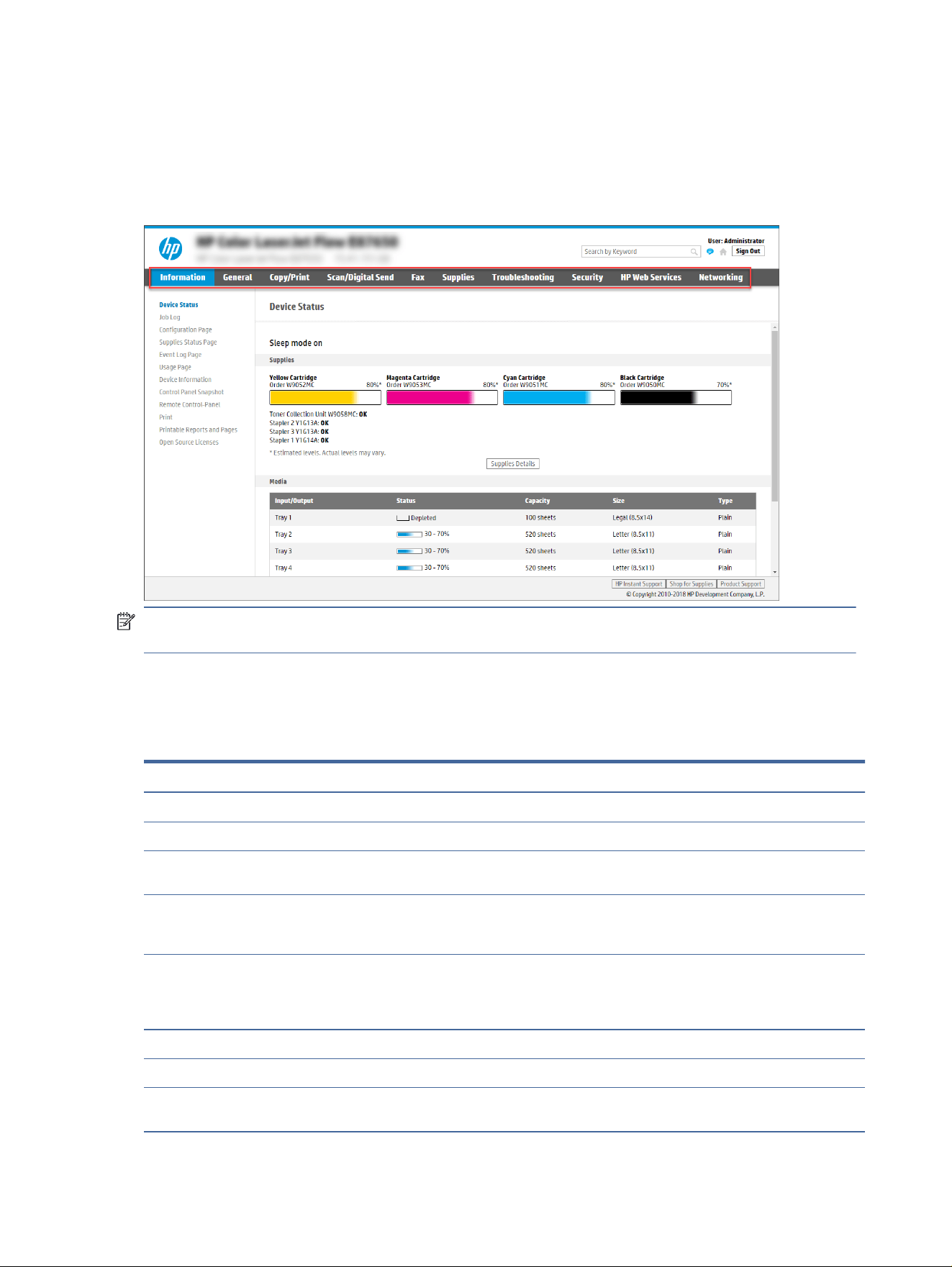Open Open Source Licenses link
Viewport: 952px width, 1267px height.
pos(189,442)
